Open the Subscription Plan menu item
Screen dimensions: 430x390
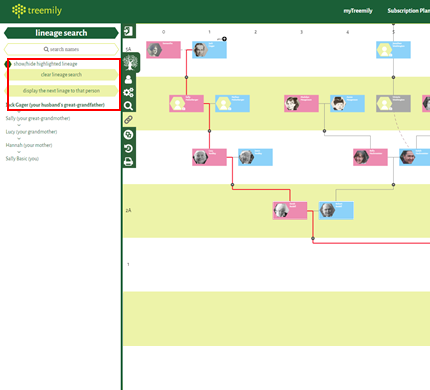[408, 11]
